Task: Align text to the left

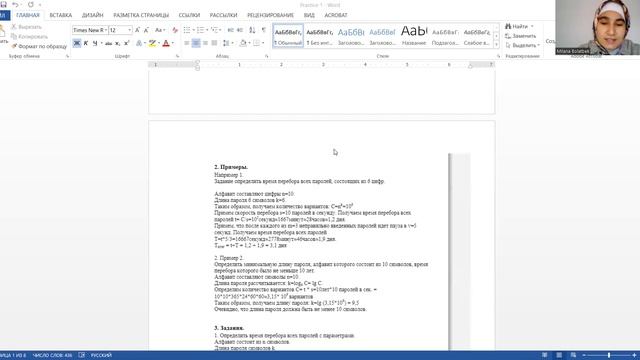Action: 187,43
